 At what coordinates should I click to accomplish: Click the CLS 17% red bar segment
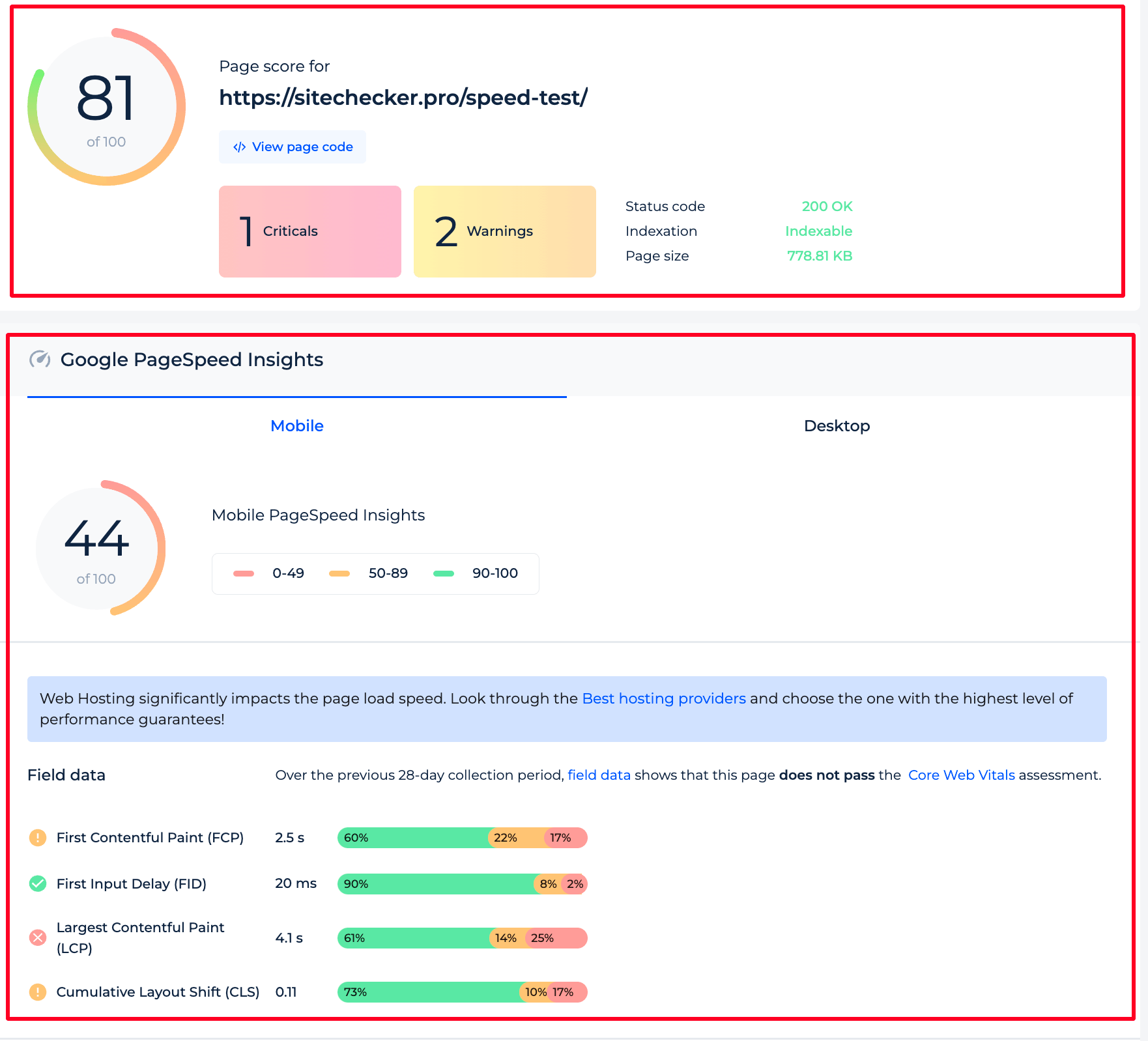pos(567,992)
